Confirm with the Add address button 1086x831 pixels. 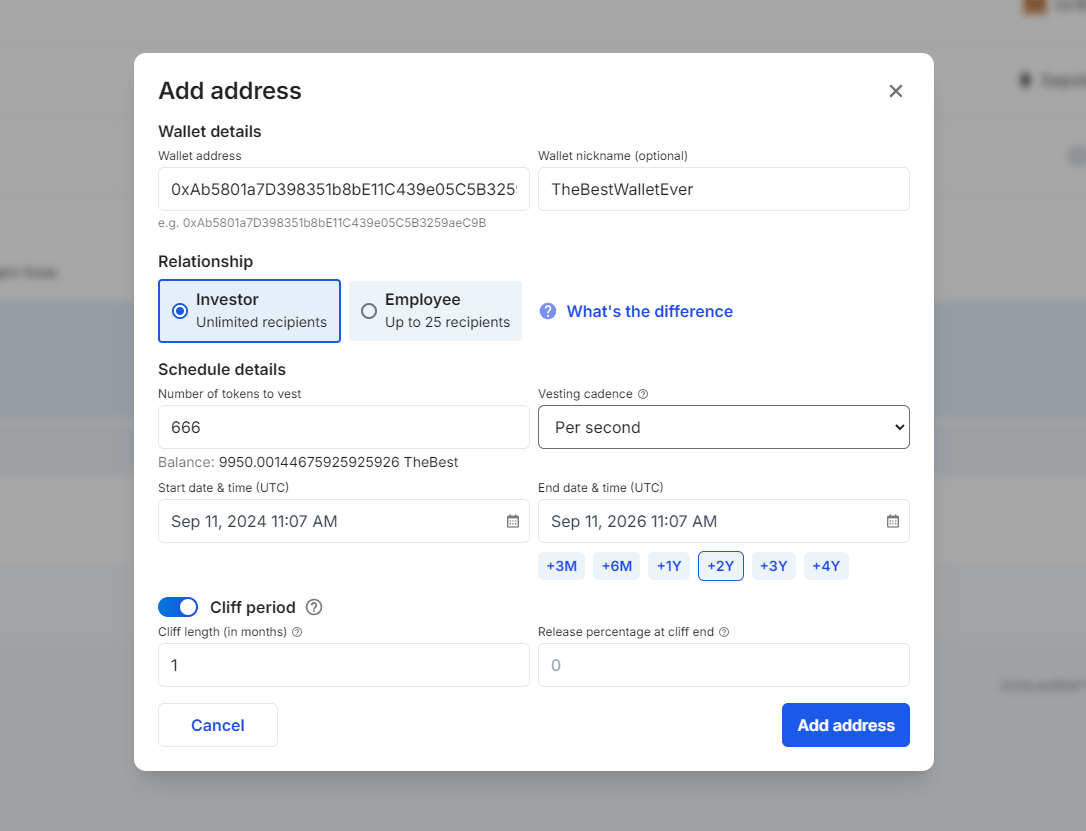pos(845,725)
